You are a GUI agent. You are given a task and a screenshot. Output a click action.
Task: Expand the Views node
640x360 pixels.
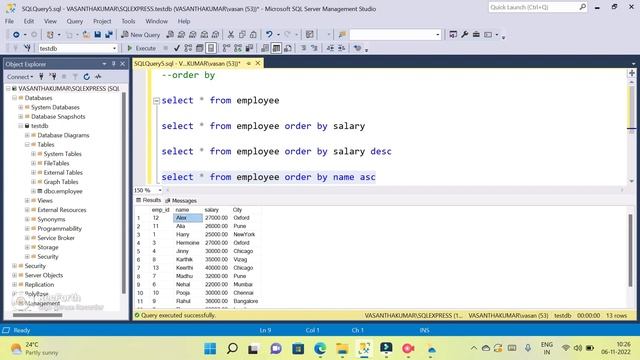coord(27,200)
